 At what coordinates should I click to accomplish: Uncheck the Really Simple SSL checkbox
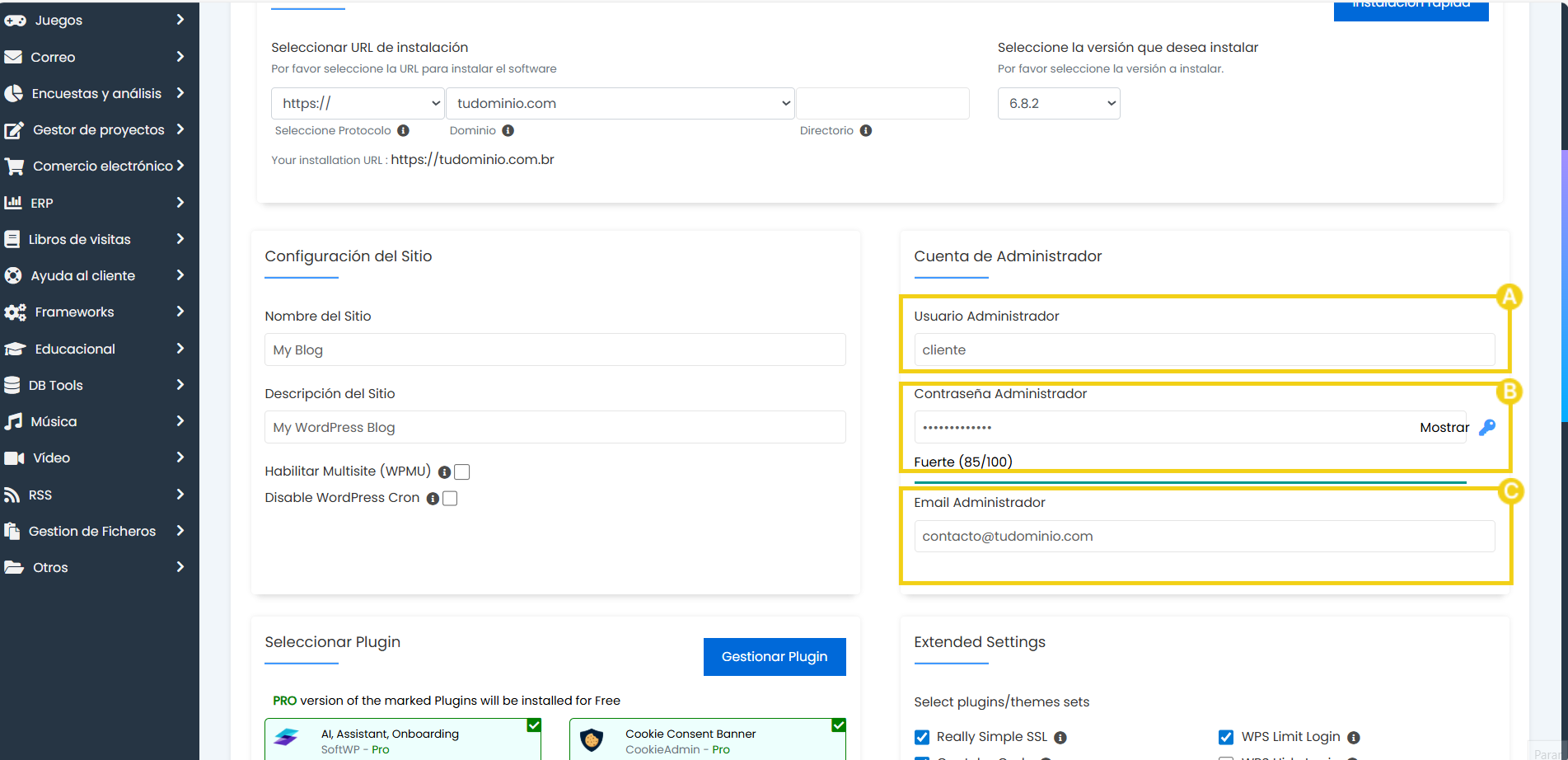[922, 737]
